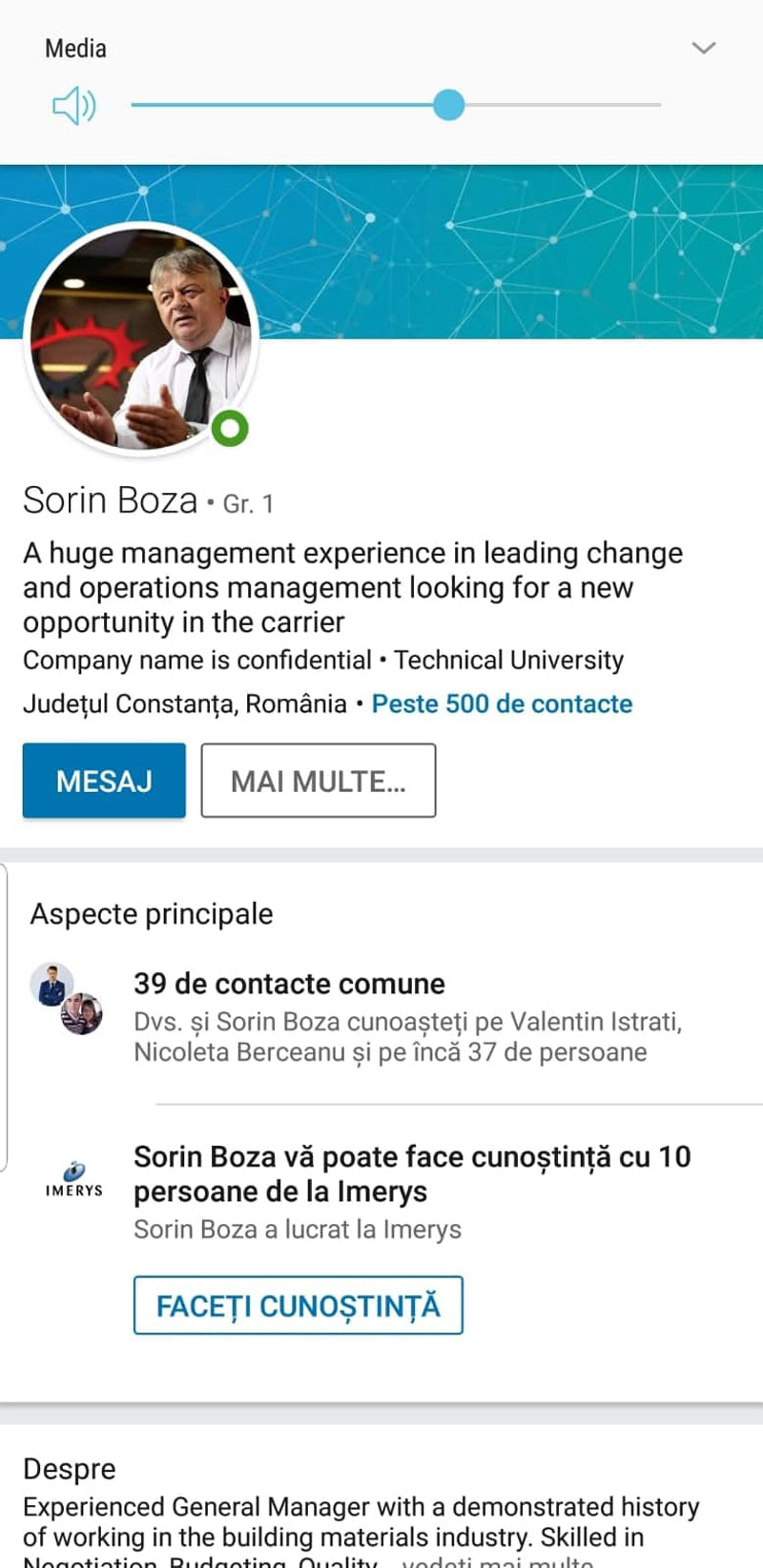
Task: Click the name Sorin Boza
Action: [x=110, y=500]
